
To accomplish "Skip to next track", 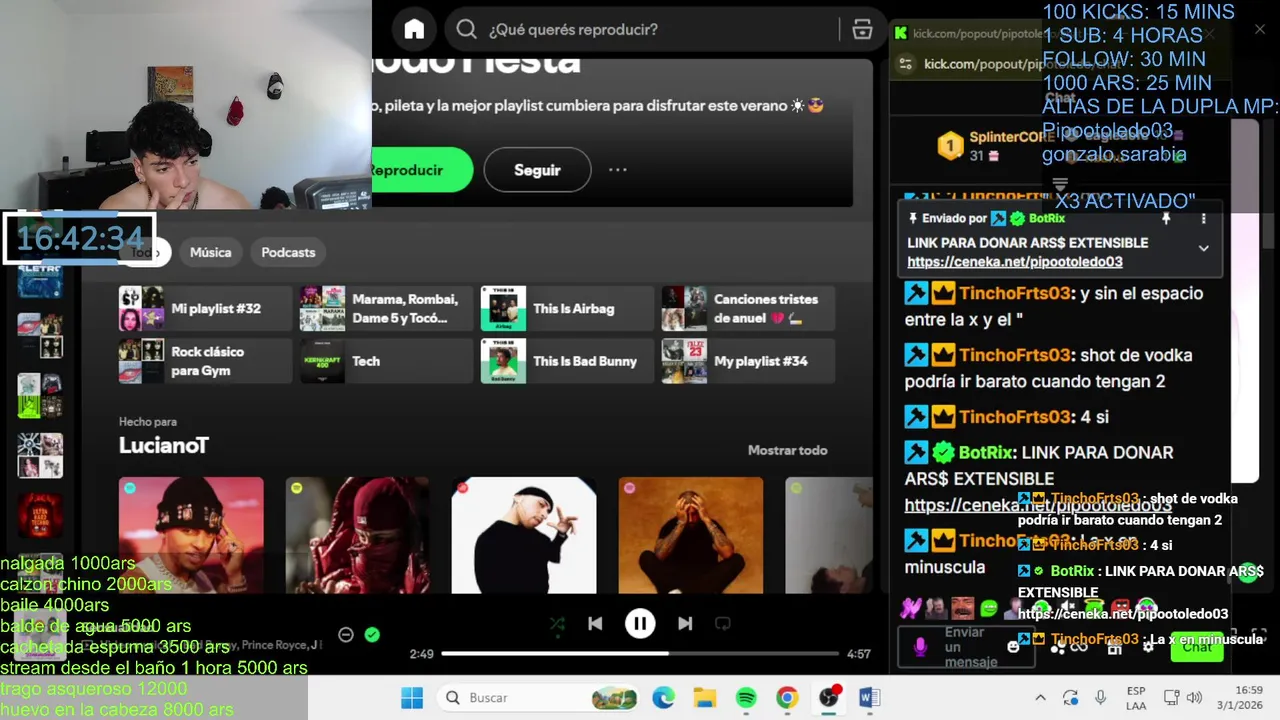I will pos(685,624).
